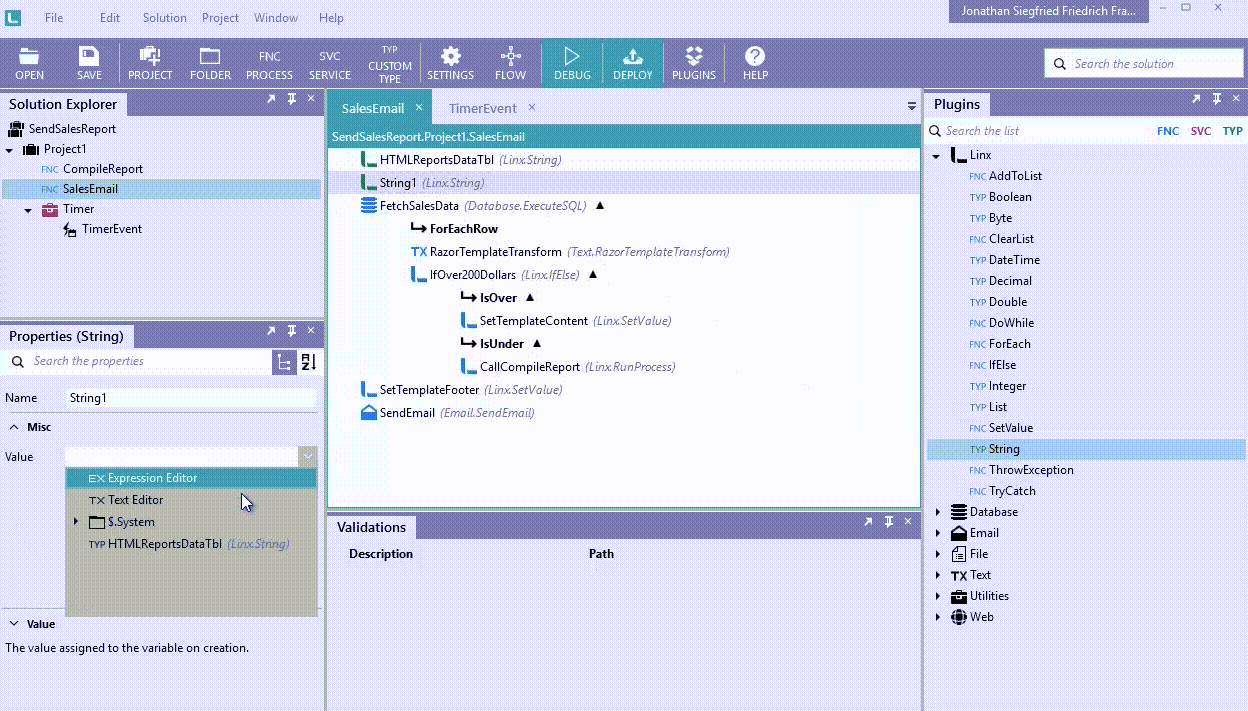The width and height of the screenshot is (1248, 711).
Task: Select CompileReport in Solution Explorer
Action: [x=102, y=169]
